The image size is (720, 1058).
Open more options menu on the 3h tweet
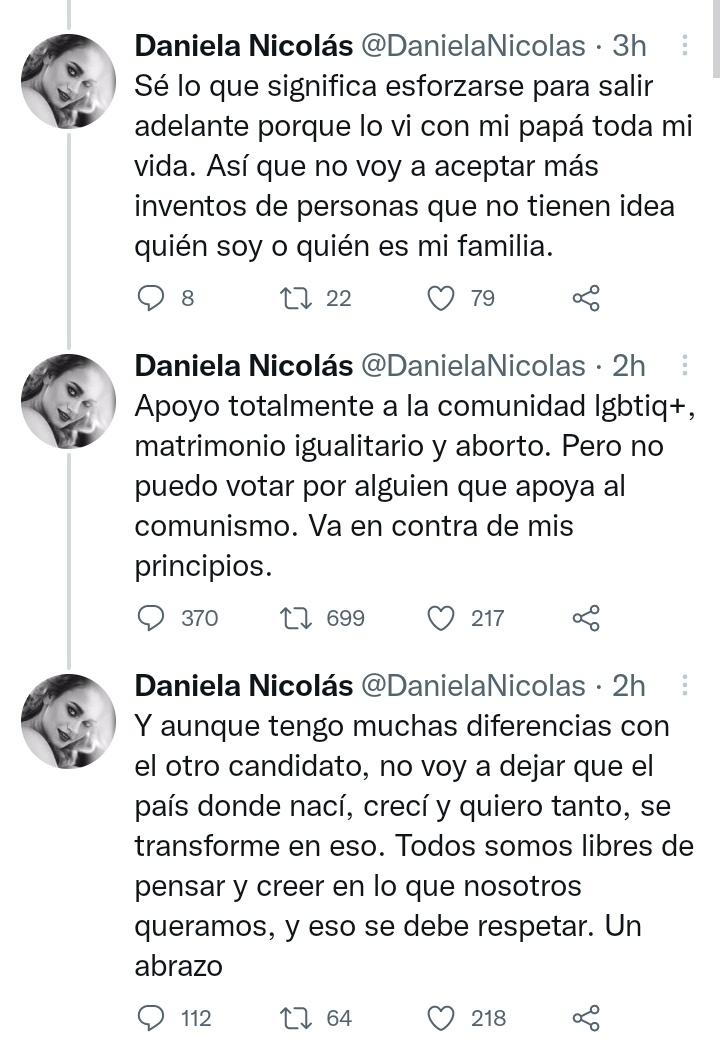685,45
